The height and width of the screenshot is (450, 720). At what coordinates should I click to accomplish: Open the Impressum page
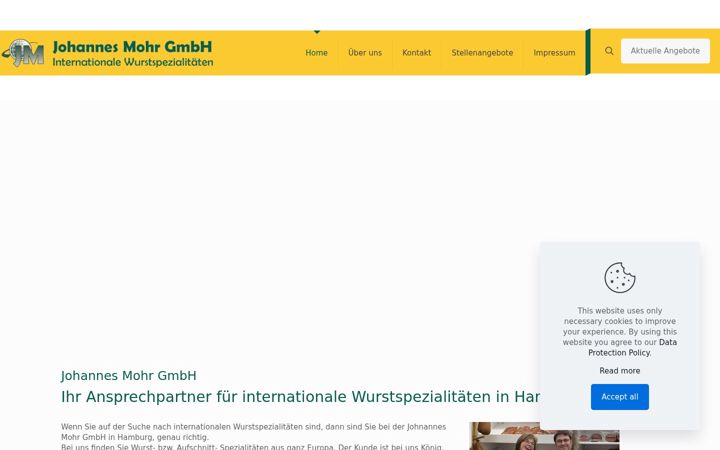point(554,53)
